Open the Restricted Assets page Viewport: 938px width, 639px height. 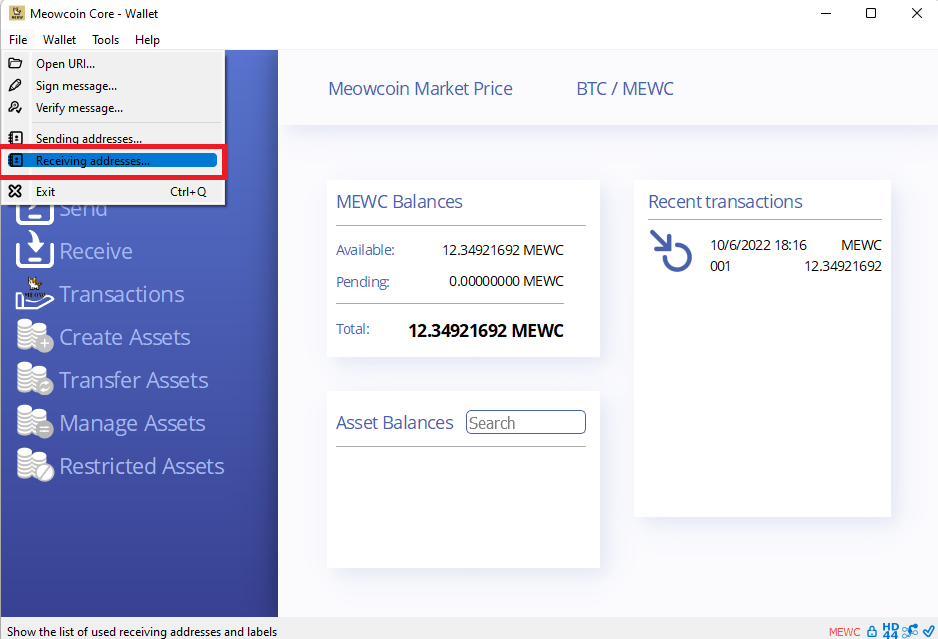click(142, 466)
